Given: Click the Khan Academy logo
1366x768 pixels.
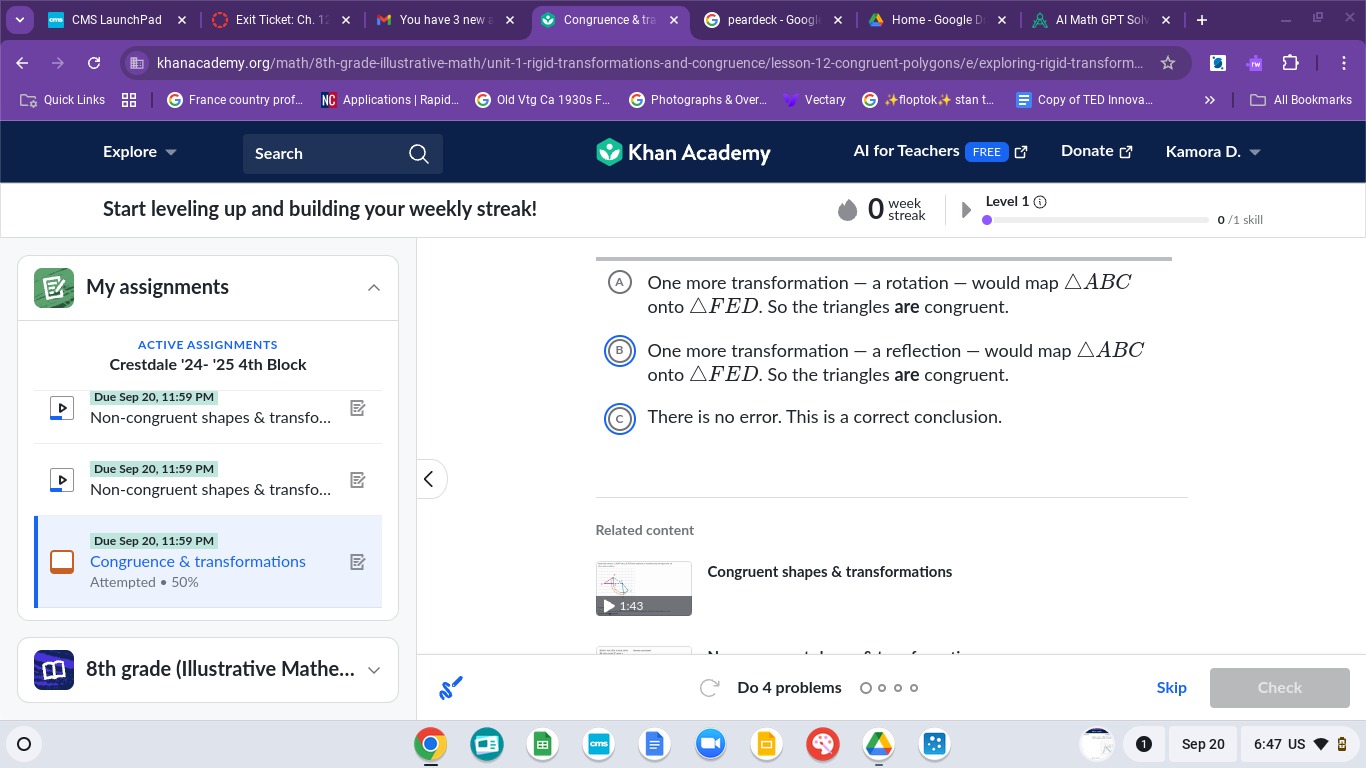Looking at the screenshot, I should tap(684, 152).
